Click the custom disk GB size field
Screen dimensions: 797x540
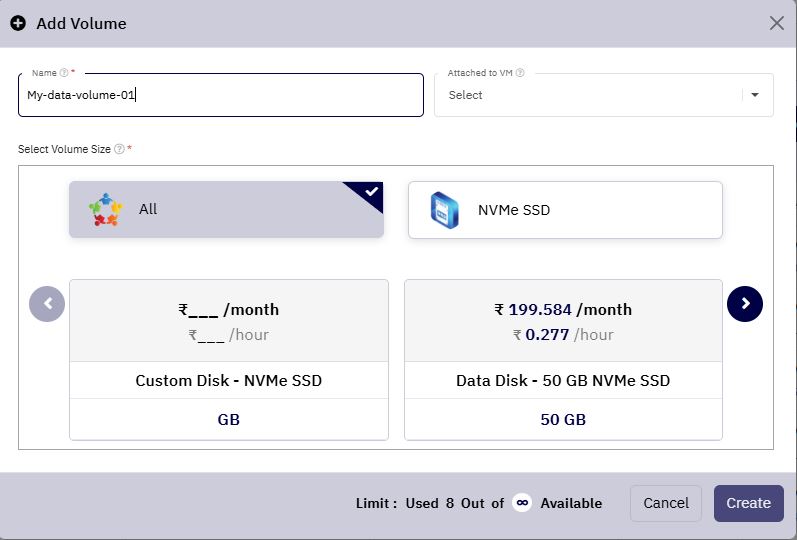coord(229,419)
